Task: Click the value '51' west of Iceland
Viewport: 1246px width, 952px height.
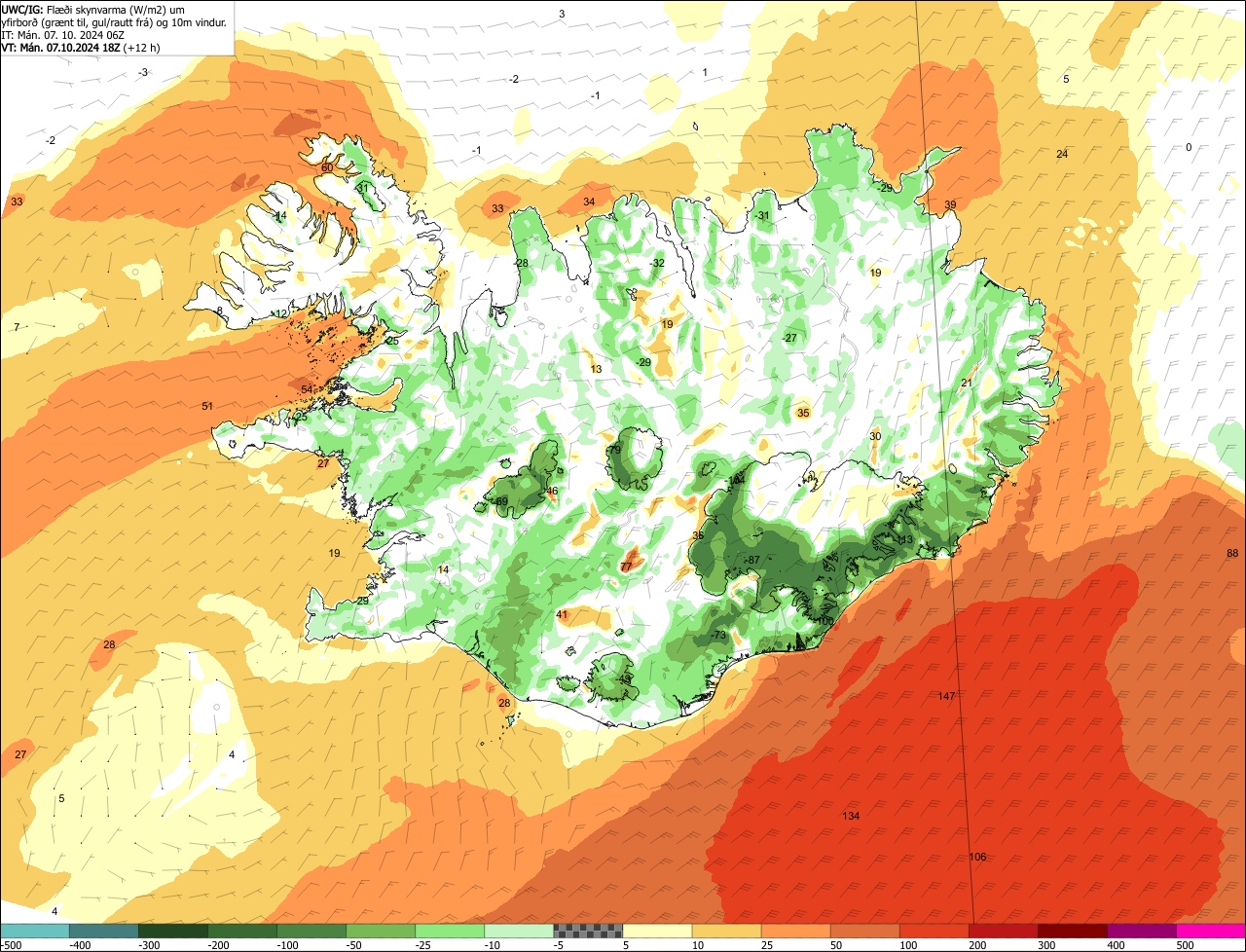Action: [x=207, y=406]
